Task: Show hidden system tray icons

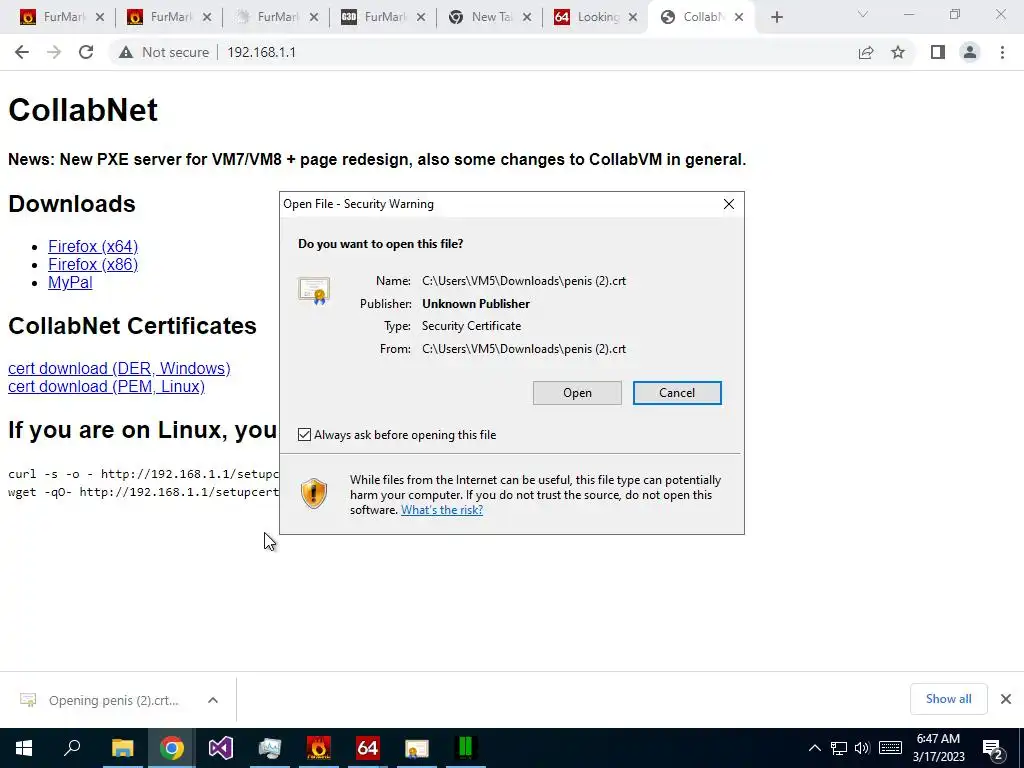Action: point(814,748)
